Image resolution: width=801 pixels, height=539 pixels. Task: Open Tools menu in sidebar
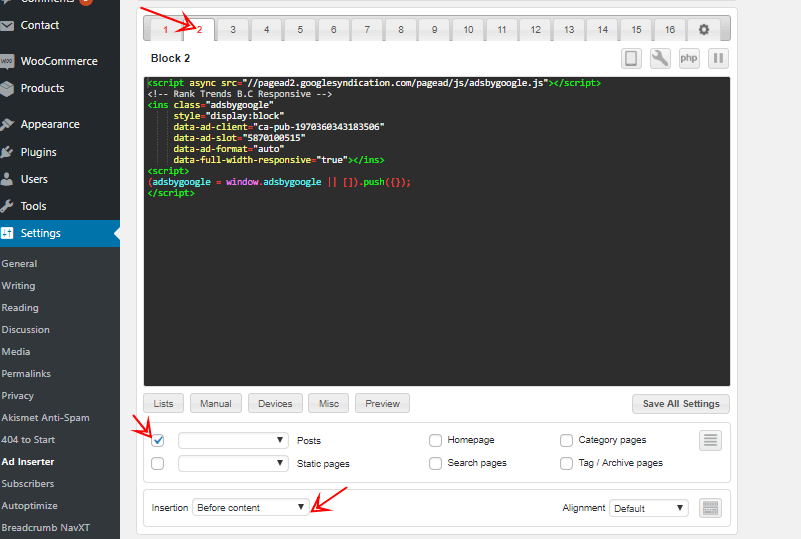[x=33, y=206]
